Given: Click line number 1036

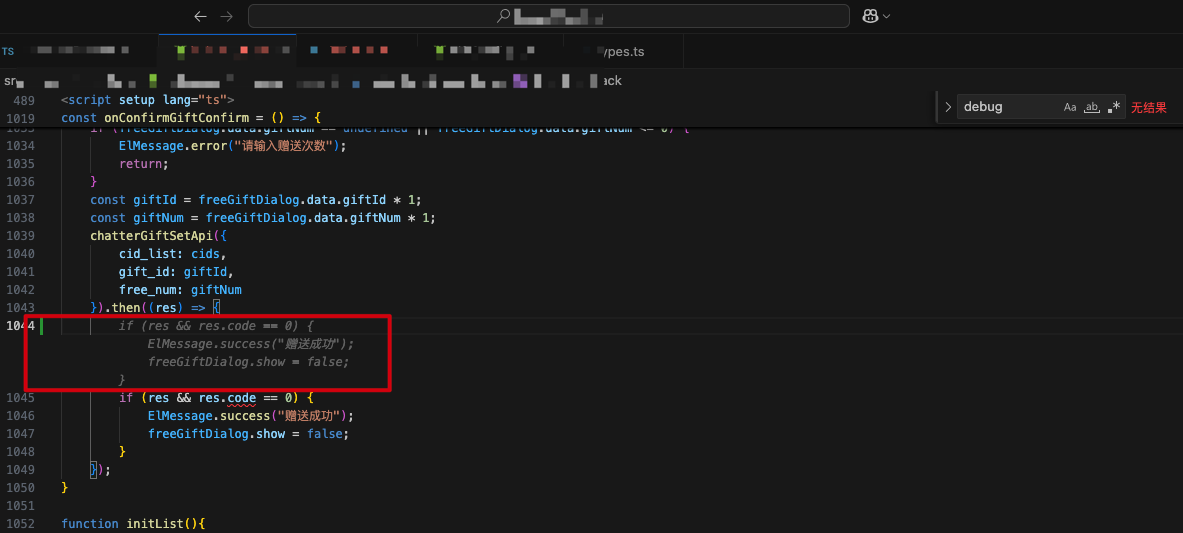Looking at the screenshot, I should [x=21, y=182].
